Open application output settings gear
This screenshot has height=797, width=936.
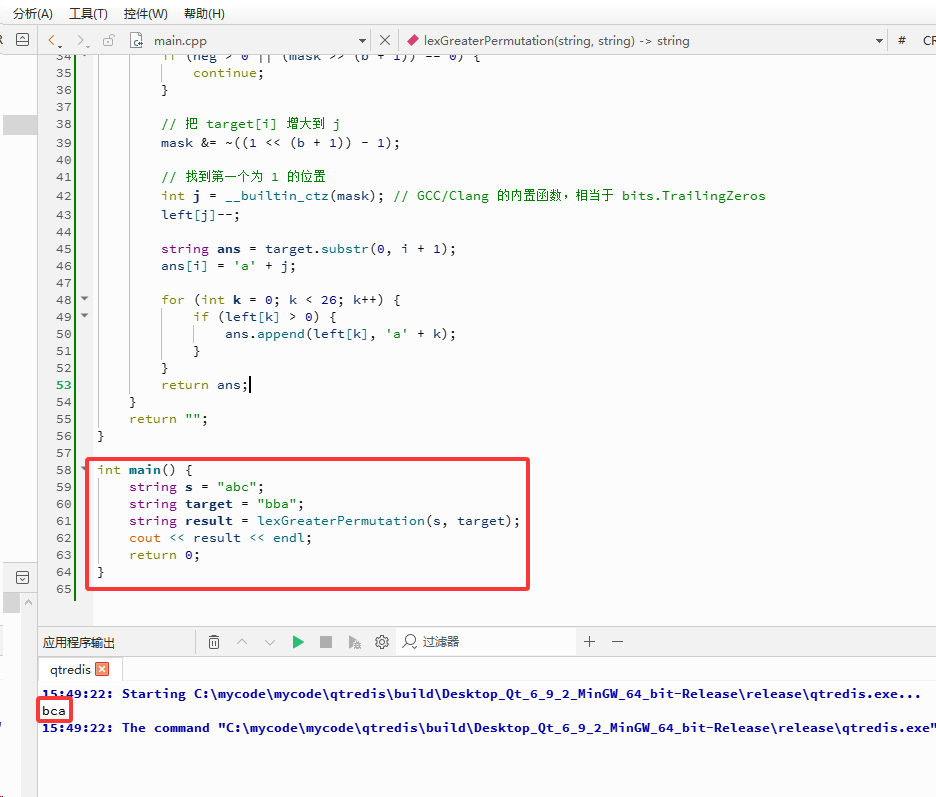coord(382,642)
